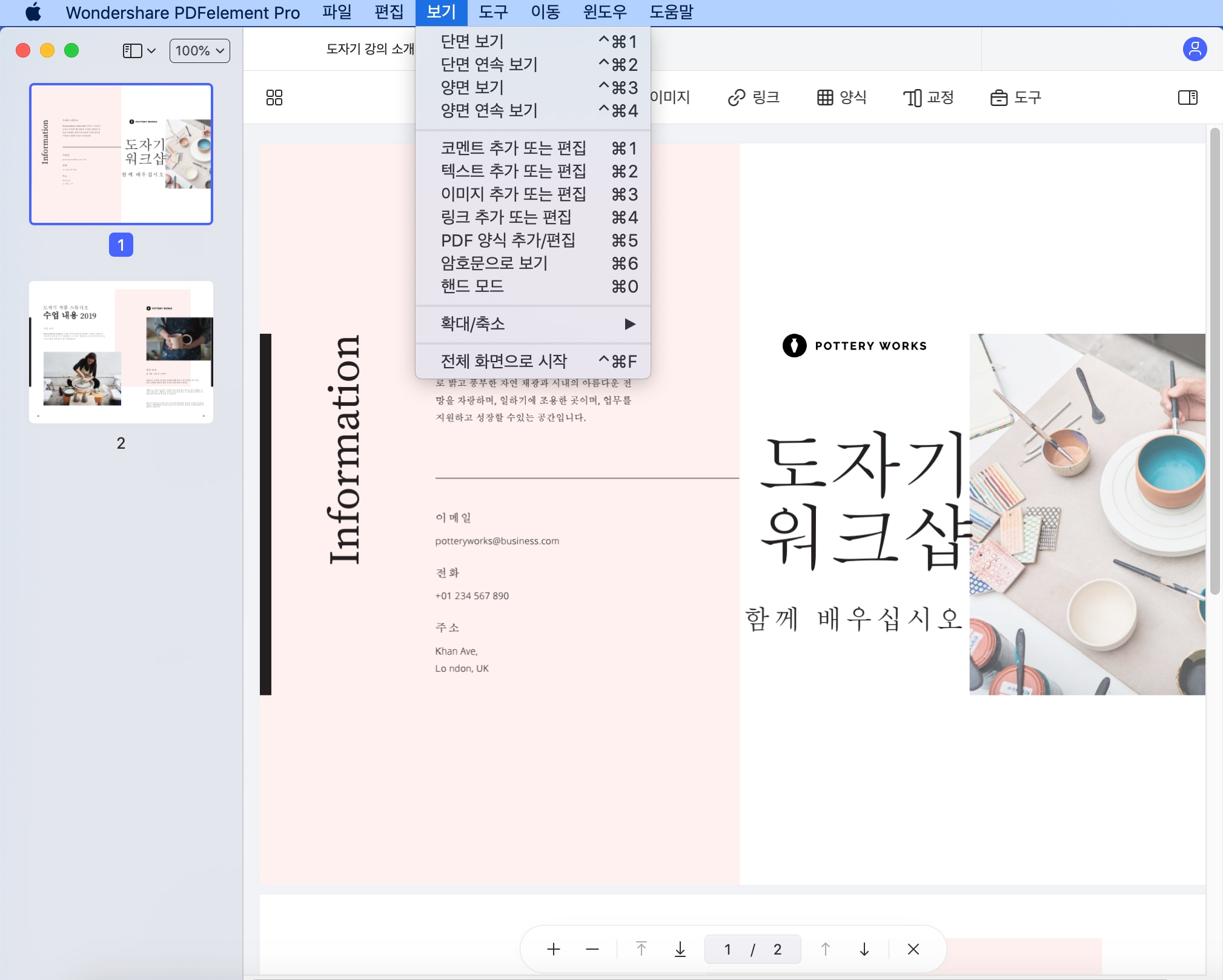
Task: Jump to last page arrow icon
Action: 680,949
